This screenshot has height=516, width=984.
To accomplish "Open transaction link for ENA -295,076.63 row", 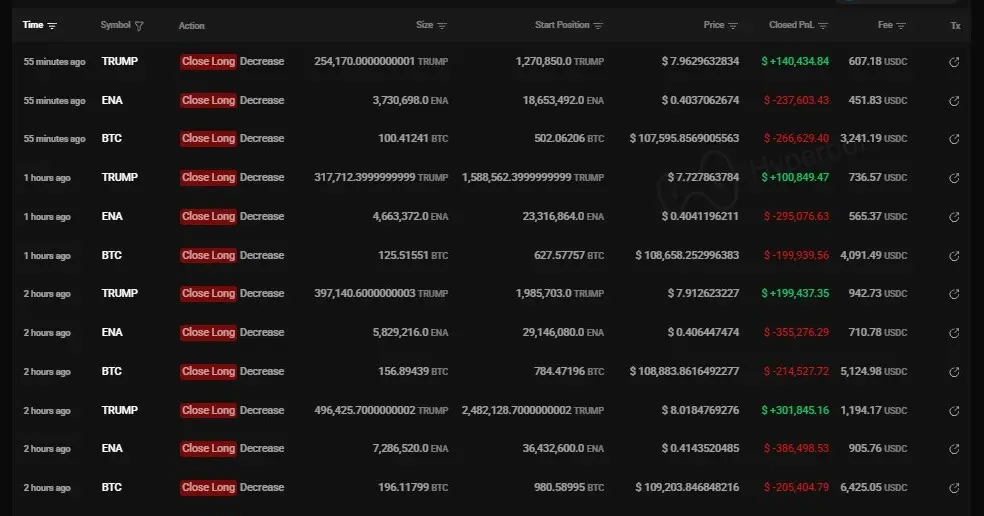I will pyautogui.click(x=954, y=217).
